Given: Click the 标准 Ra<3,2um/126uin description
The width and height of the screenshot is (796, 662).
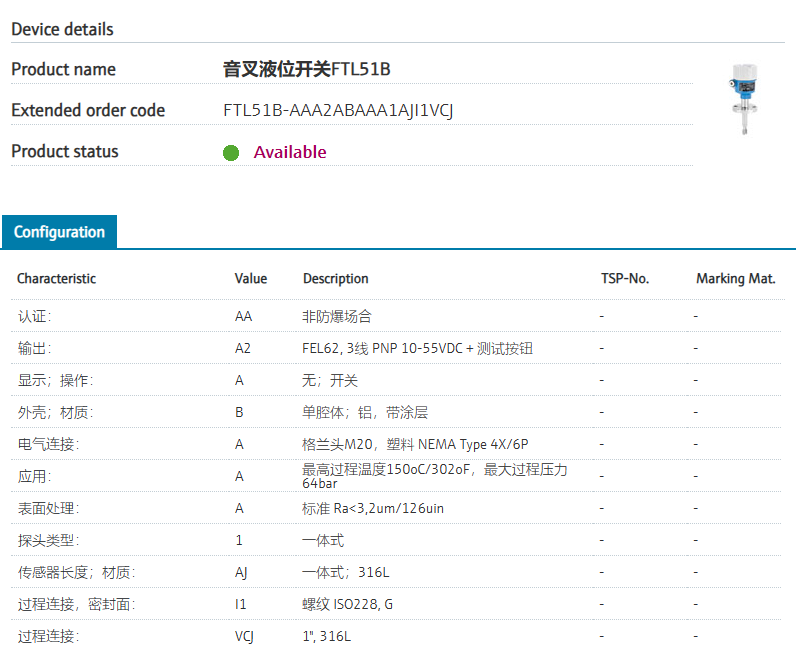Looking at the screenshot, I should pyautogui.click(x=373, y=508).
